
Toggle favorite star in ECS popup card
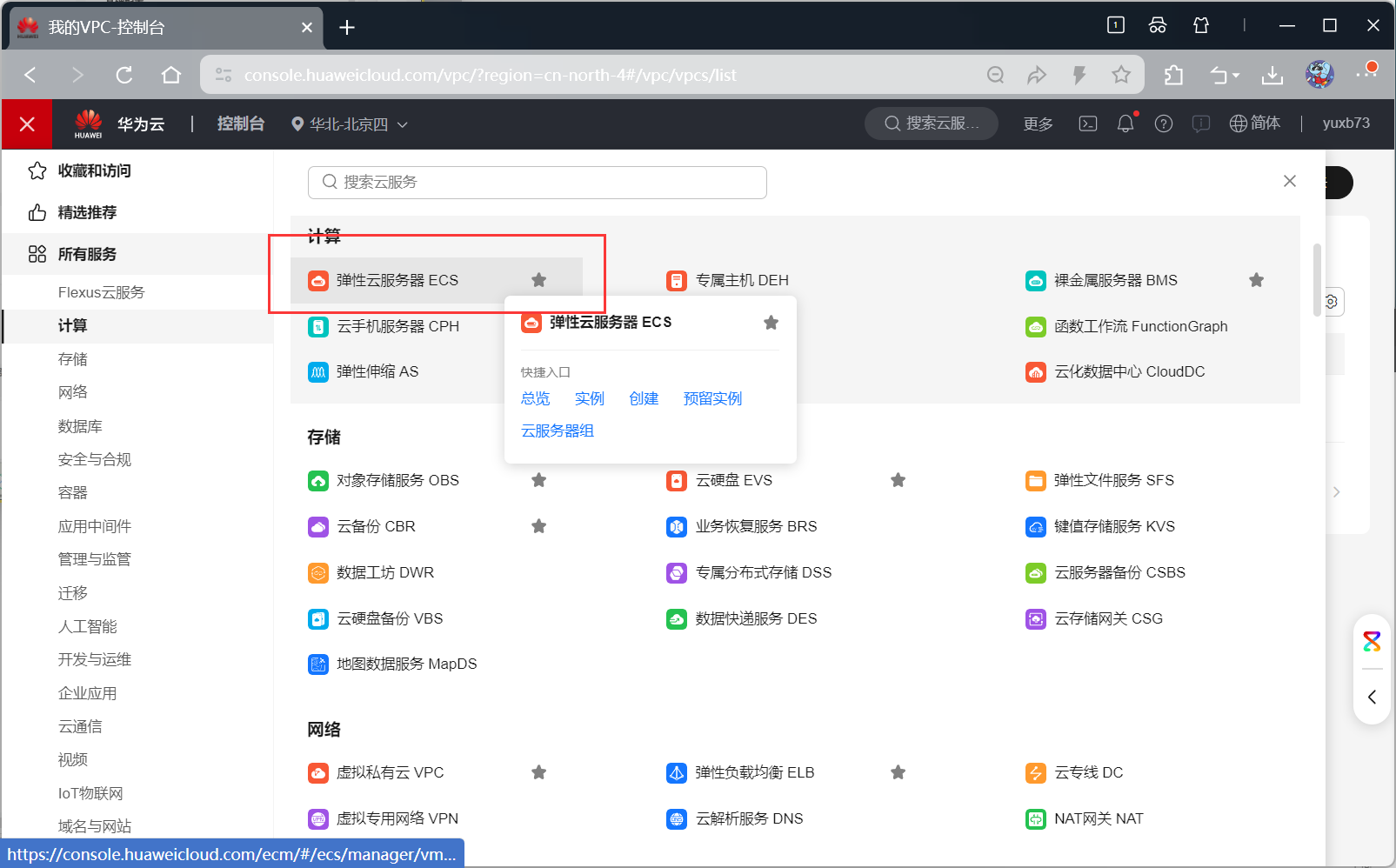click(x=771, y=323)
